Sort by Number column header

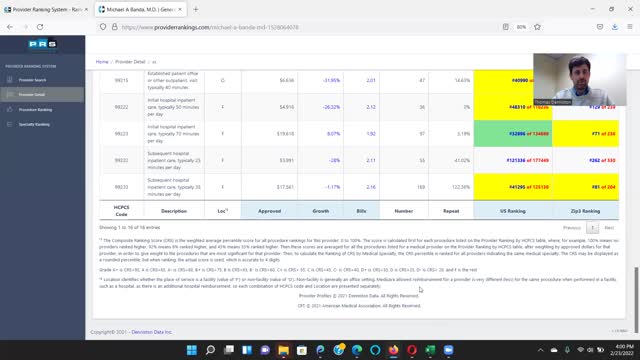(404, 211)
